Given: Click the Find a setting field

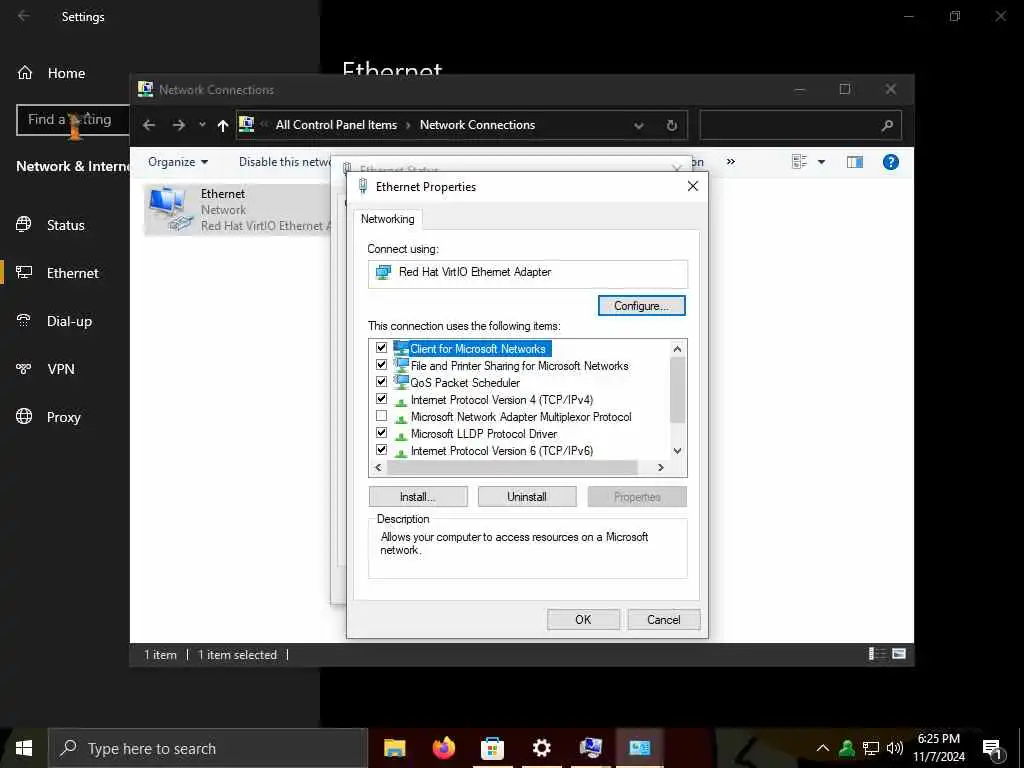Looking at the screenshot, I should click(73, 120).
